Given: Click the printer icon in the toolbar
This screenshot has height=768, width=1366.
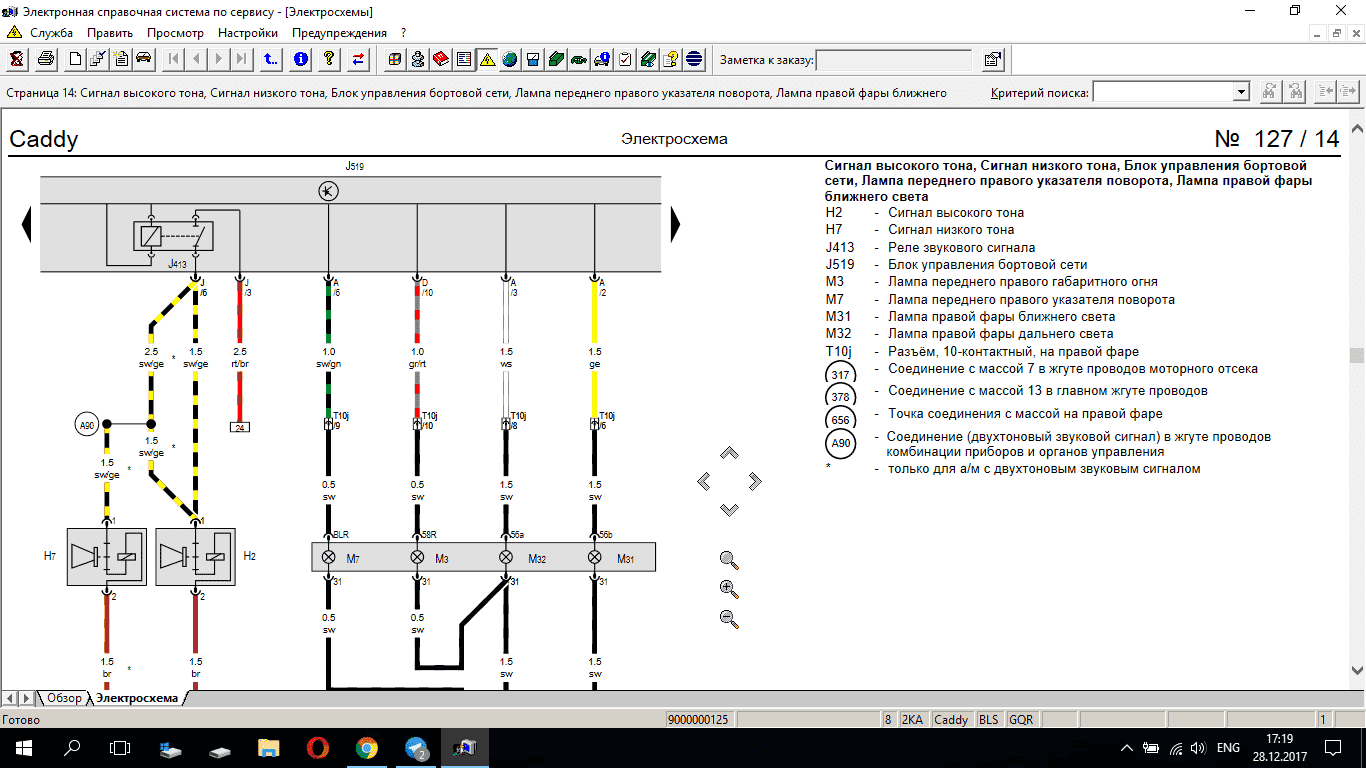Looking at the screenshot, I should click(x=46, y=59).
